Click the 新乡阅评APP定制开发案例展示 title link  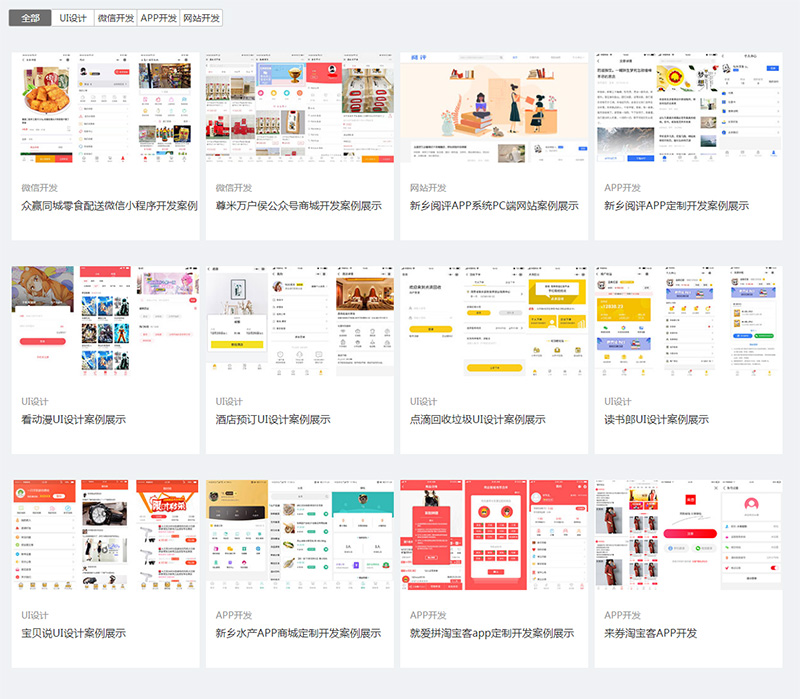coord(676,205)
